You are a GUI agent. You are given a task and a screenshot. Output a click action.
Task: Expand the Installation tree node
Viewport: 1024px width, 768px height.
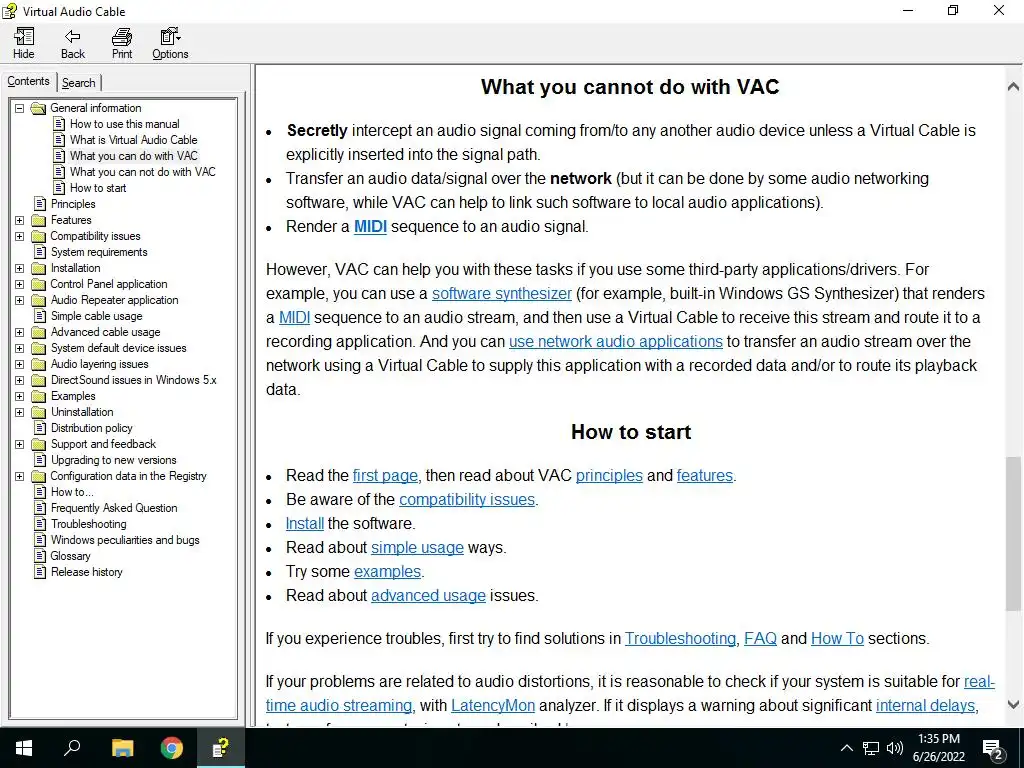click(x=20, y=268)
